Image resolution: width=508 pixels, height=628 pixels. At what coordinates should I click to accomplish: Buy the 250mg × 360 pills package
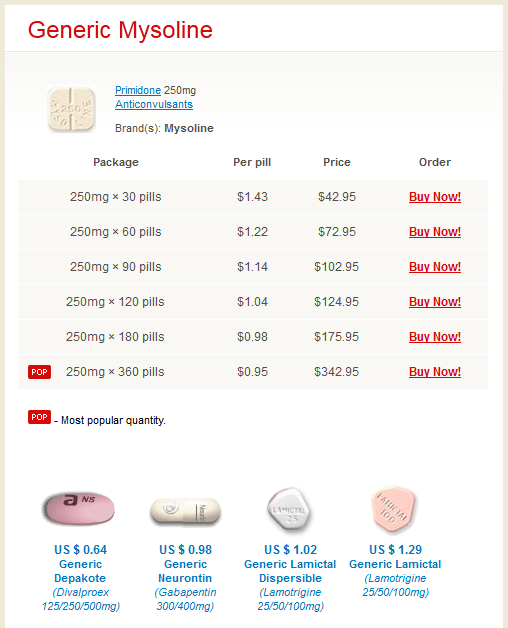pyautogui.click(x=435, y=372)
